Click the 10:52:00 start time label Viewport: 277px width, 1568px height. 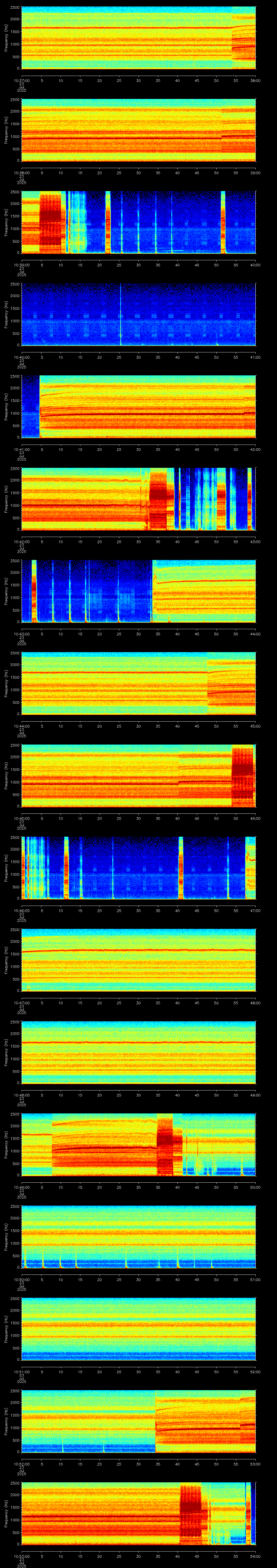(21, 1463)
